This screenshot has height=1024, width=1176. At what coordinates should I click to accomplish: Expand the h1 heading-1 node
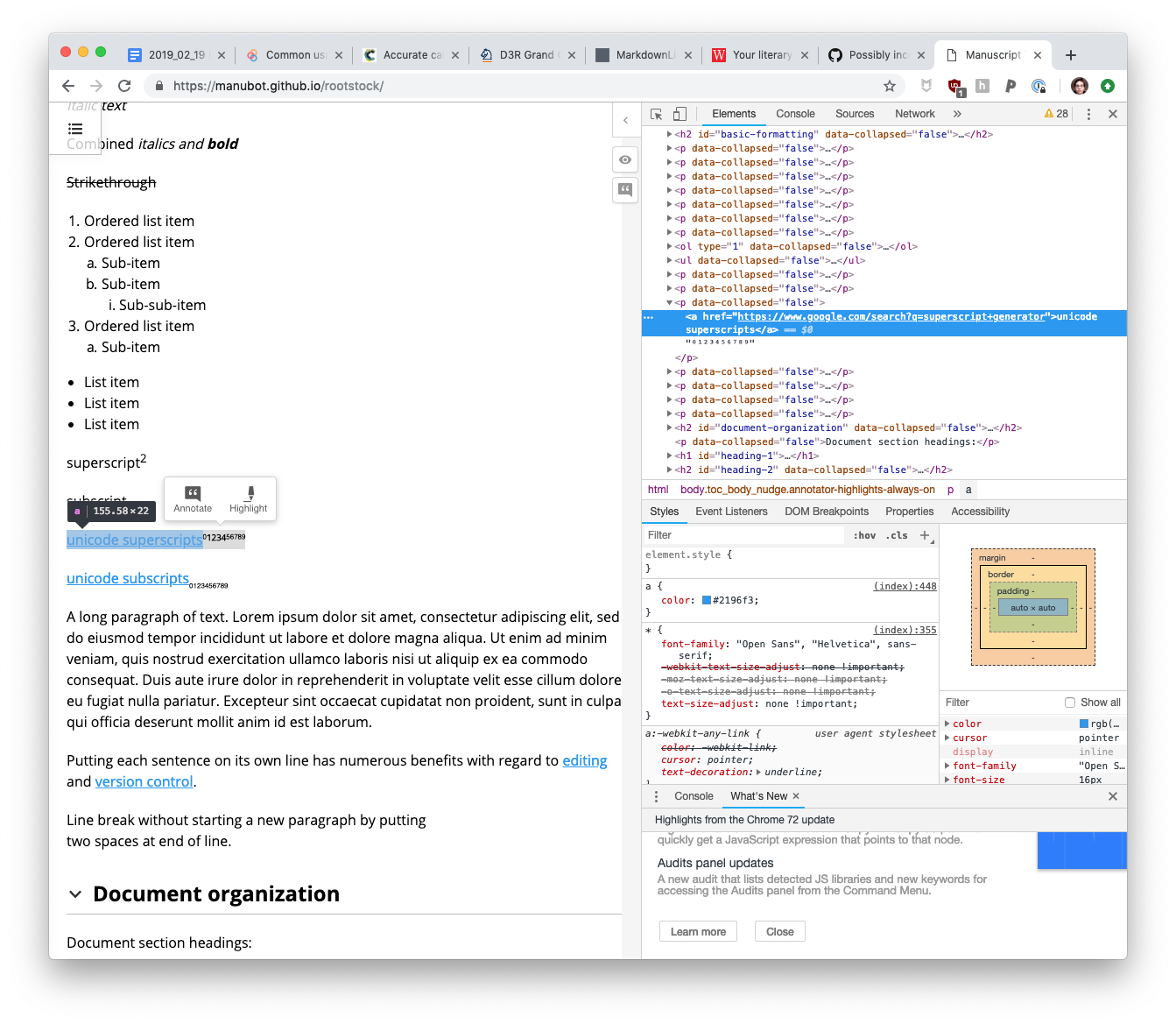coord(670,456)
